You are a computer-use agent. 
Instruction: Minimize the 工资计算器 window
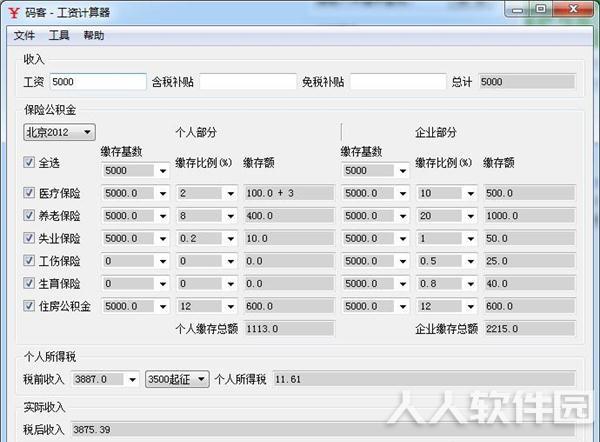pos(517,9)
